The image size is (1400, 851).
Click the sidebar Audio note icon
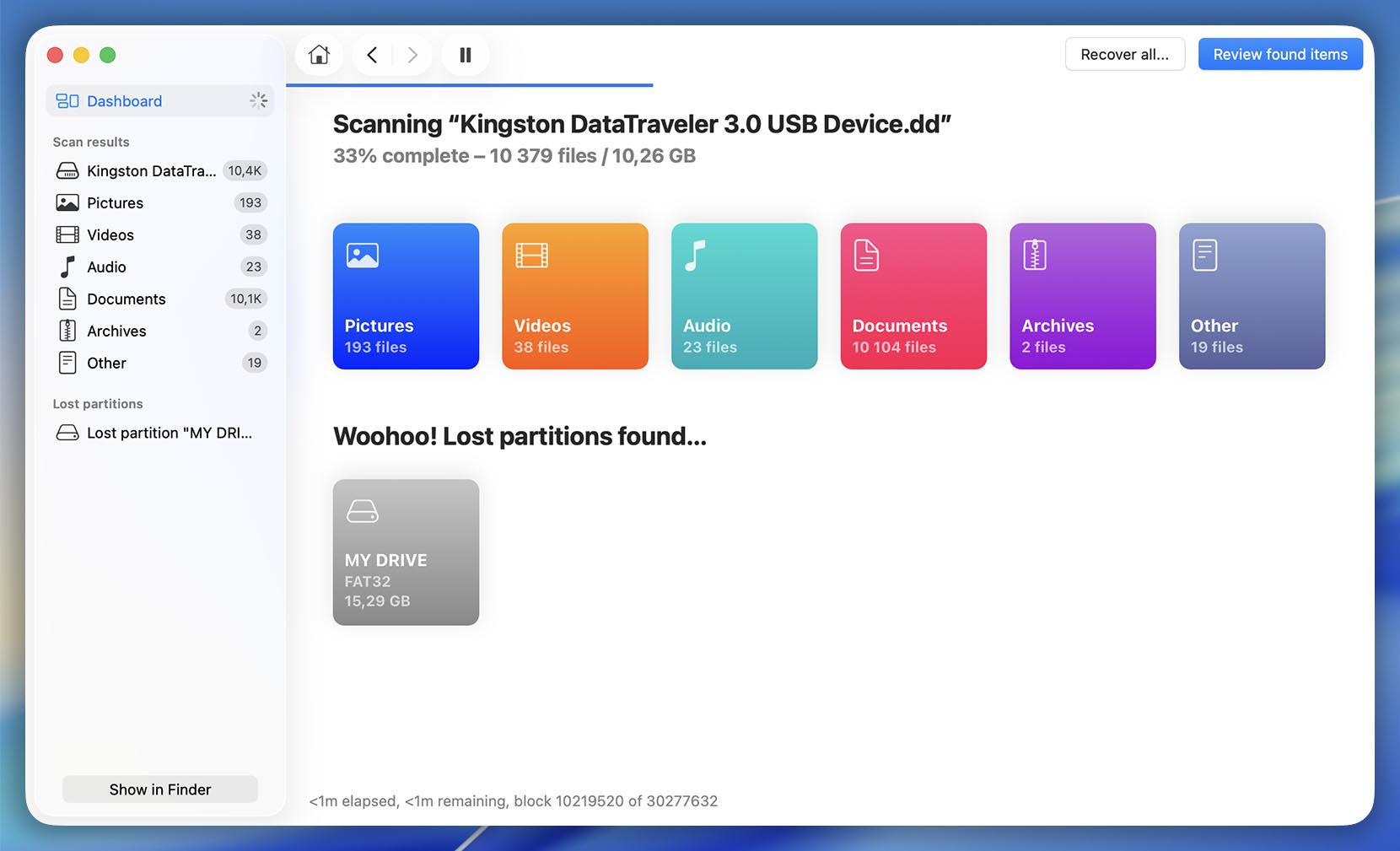pyautogui.click(x=67, y=267)
